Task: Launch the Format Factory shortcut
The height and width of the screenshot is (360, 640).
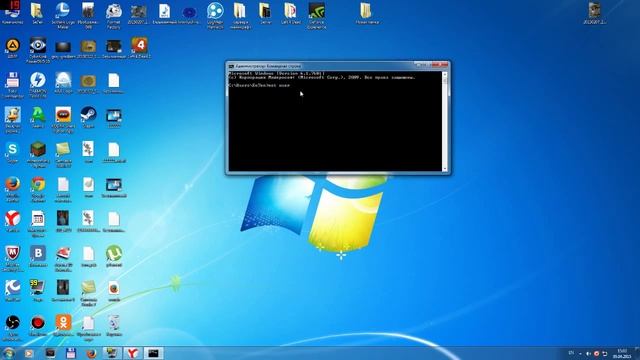Action: coord(113,11)
